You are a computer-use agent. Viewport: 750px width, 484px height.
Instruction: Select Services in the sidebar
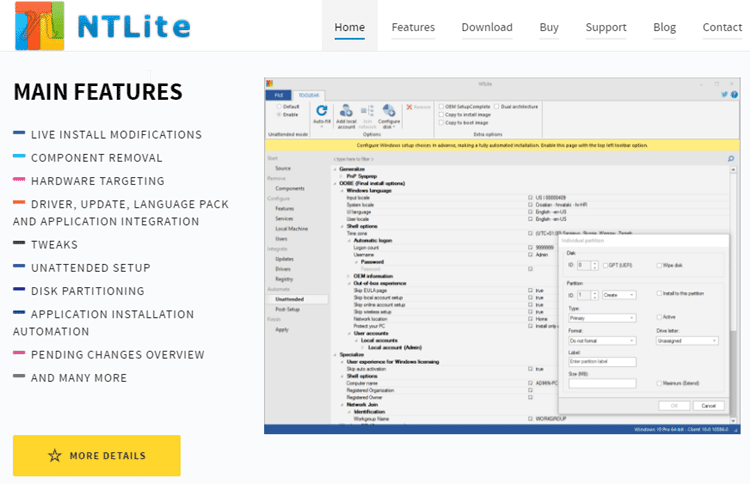tap(284, 219)
